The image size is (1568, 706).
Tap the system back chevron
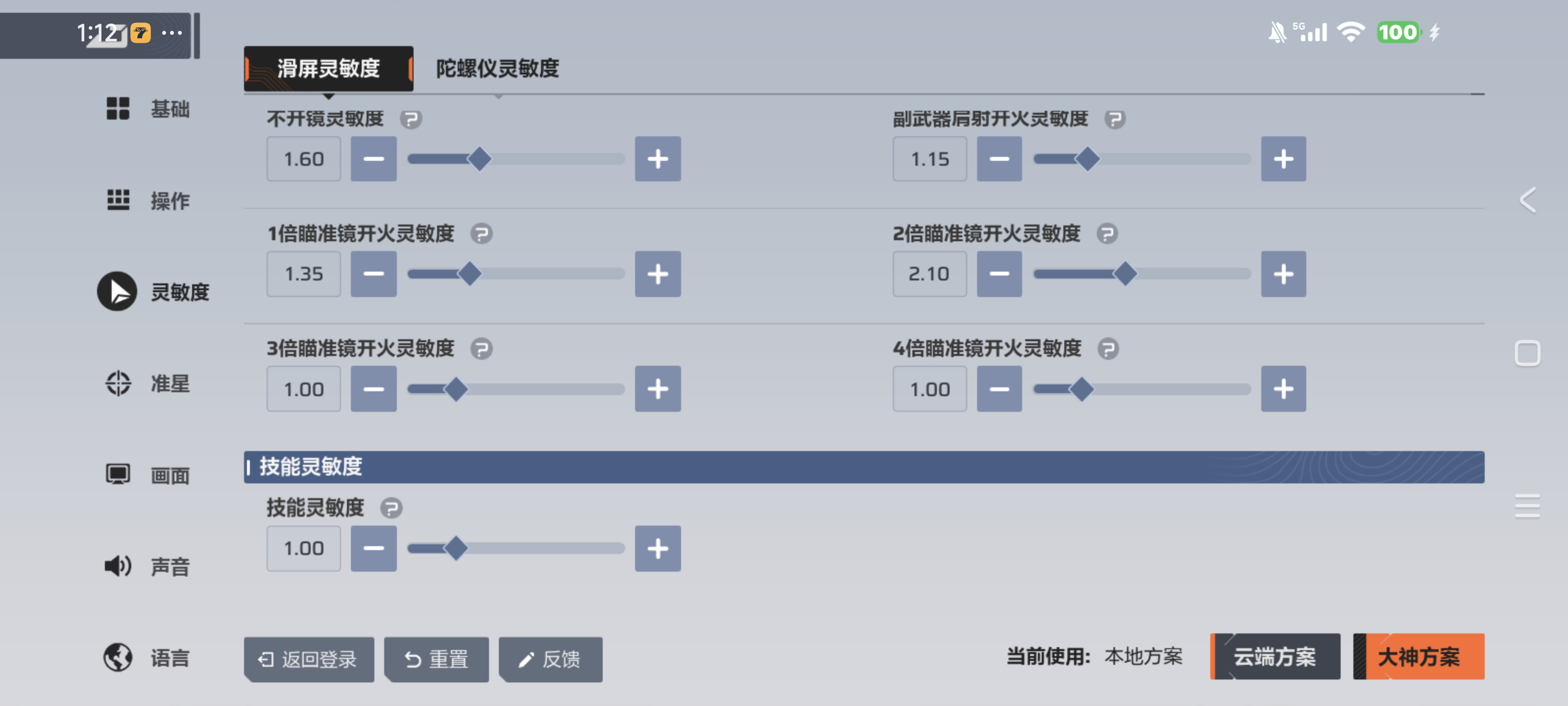[x=1528, y=200]
